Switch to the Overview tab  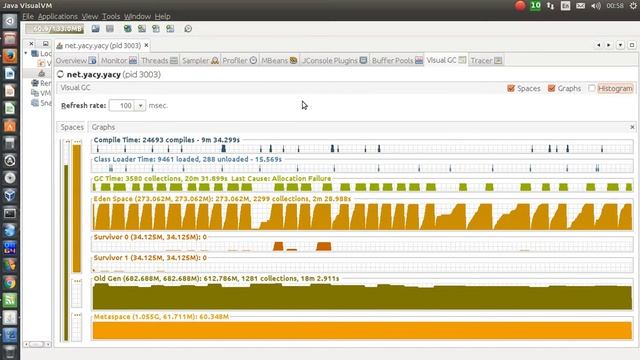coord(76,60)
